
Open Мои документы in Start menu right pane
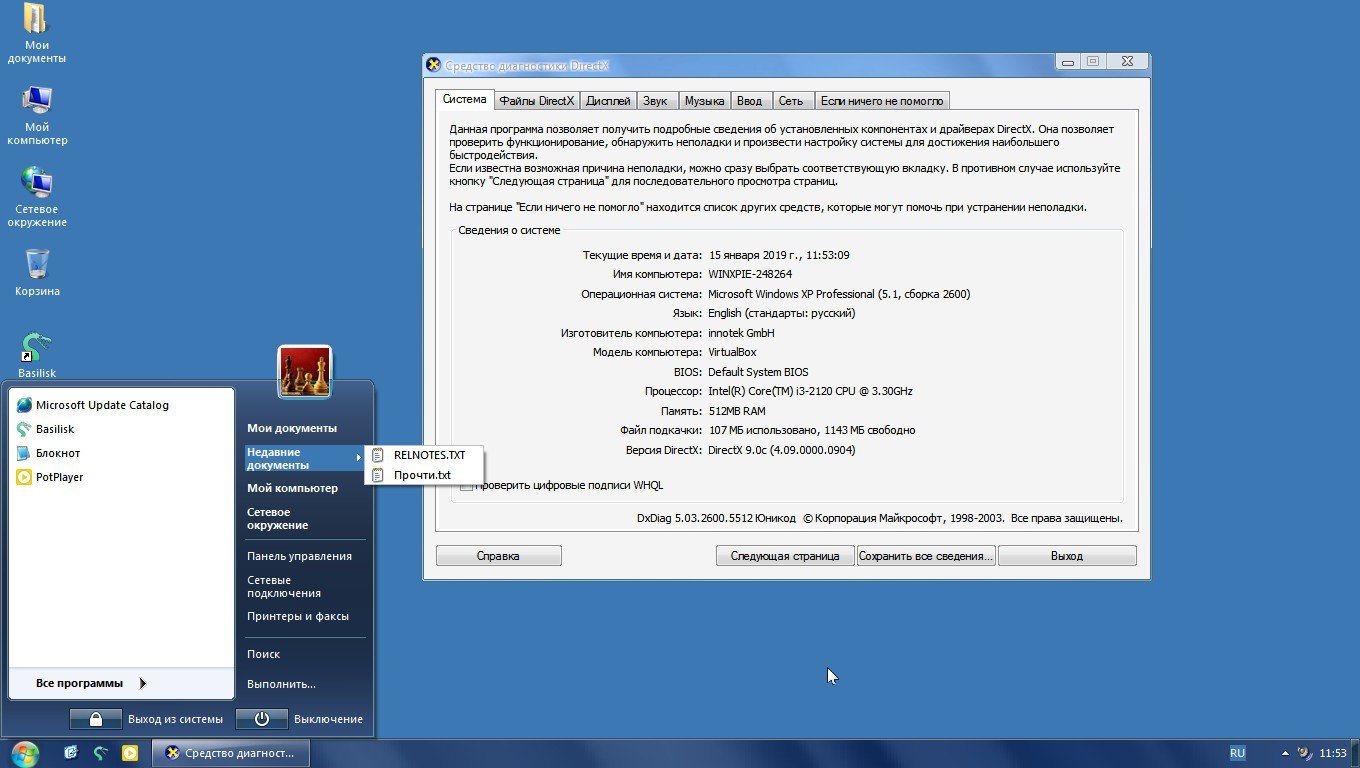coord(292,428)
